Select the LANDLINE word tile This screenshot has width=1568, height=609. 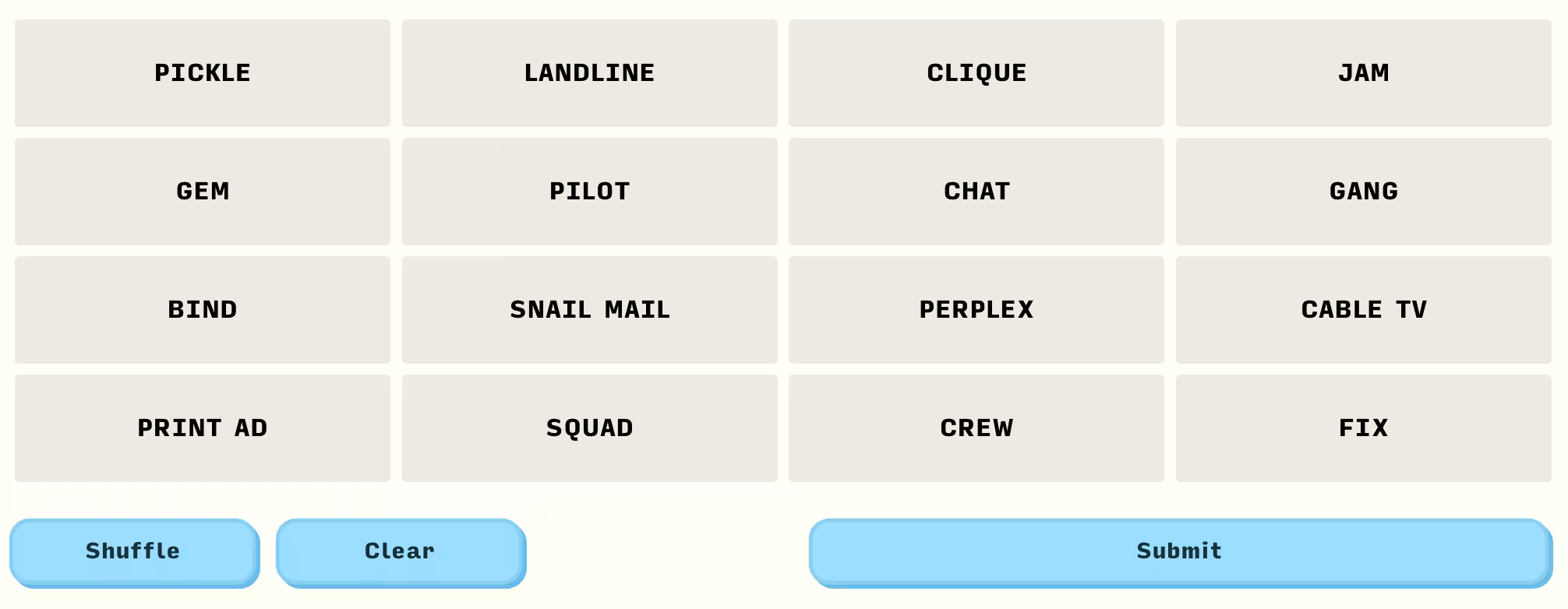pyautogui.click(x=589, y=73)
